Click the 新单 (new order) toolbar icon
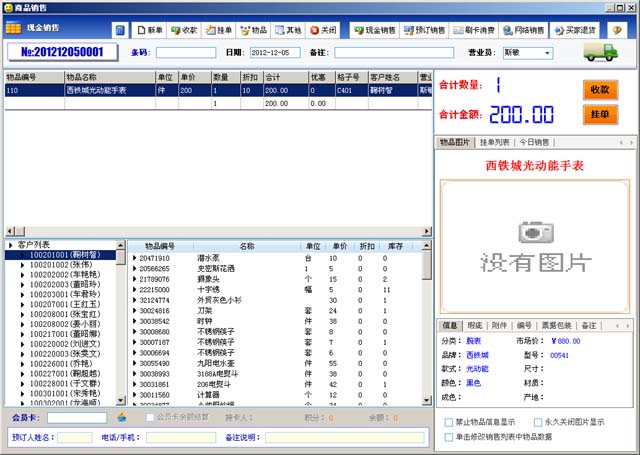 [148, 31]
